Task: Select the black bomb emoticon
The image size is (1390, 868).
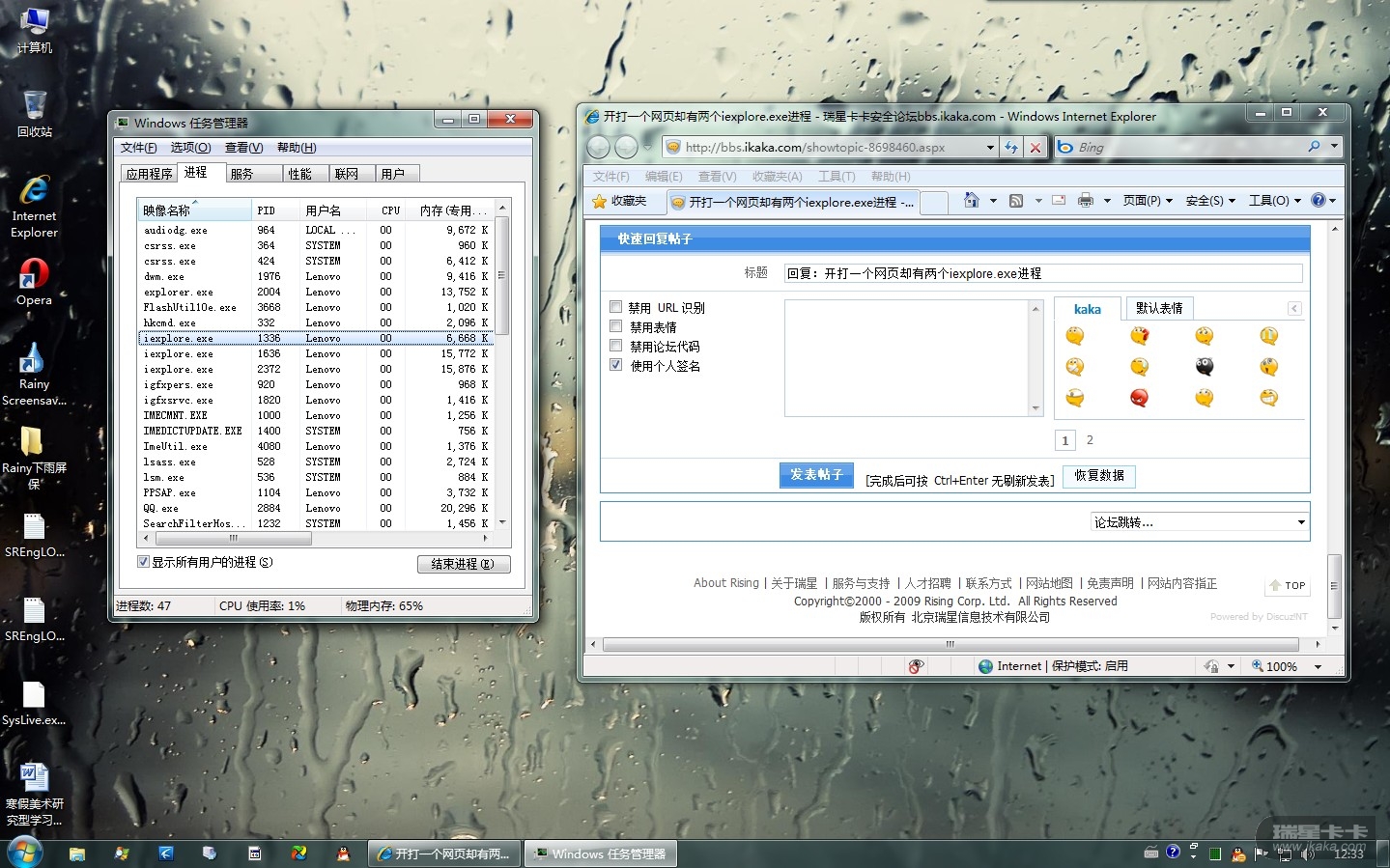Action: [x=1205, y=367]
